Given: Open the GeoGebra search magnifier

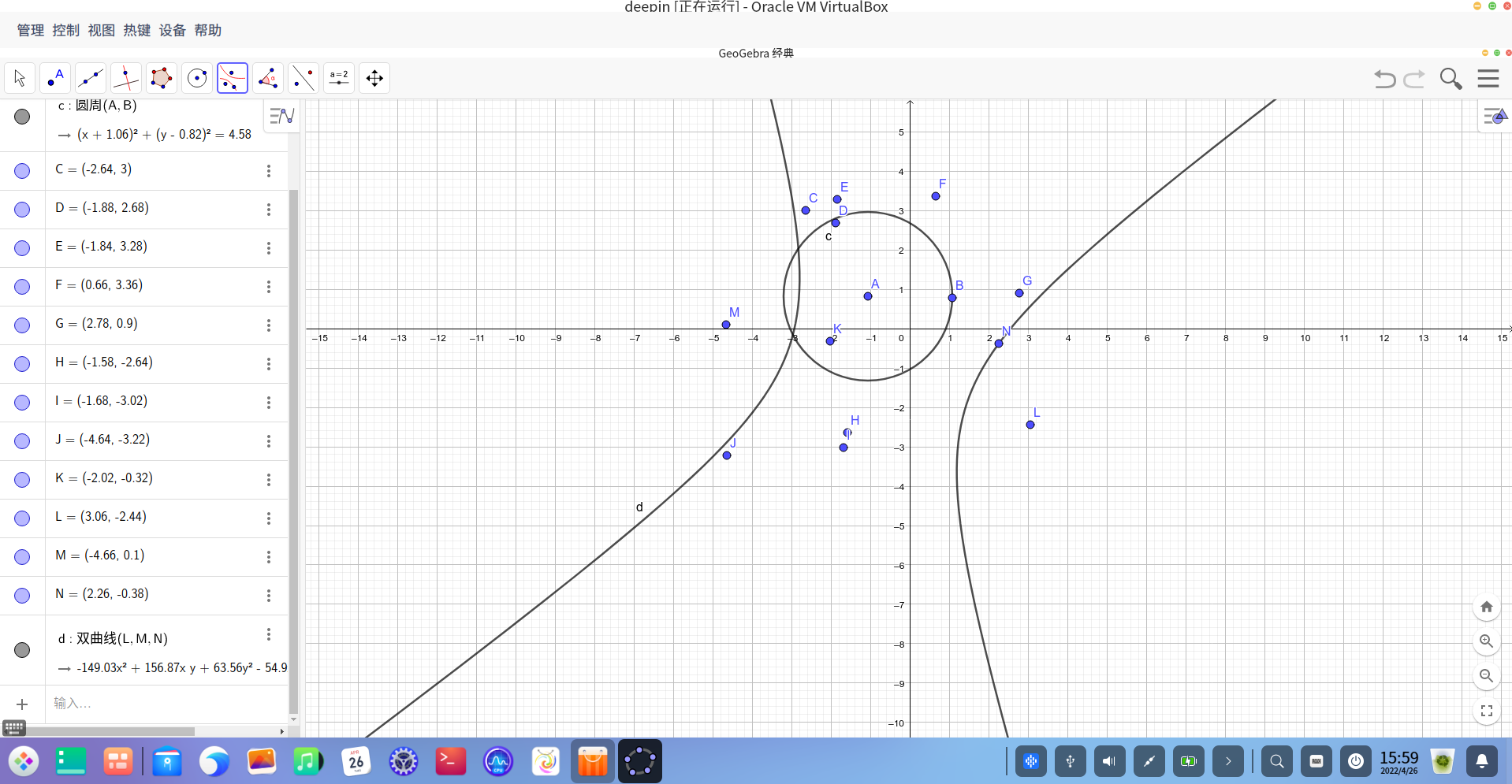Looking at the screenshot, I should point(1451,79).
